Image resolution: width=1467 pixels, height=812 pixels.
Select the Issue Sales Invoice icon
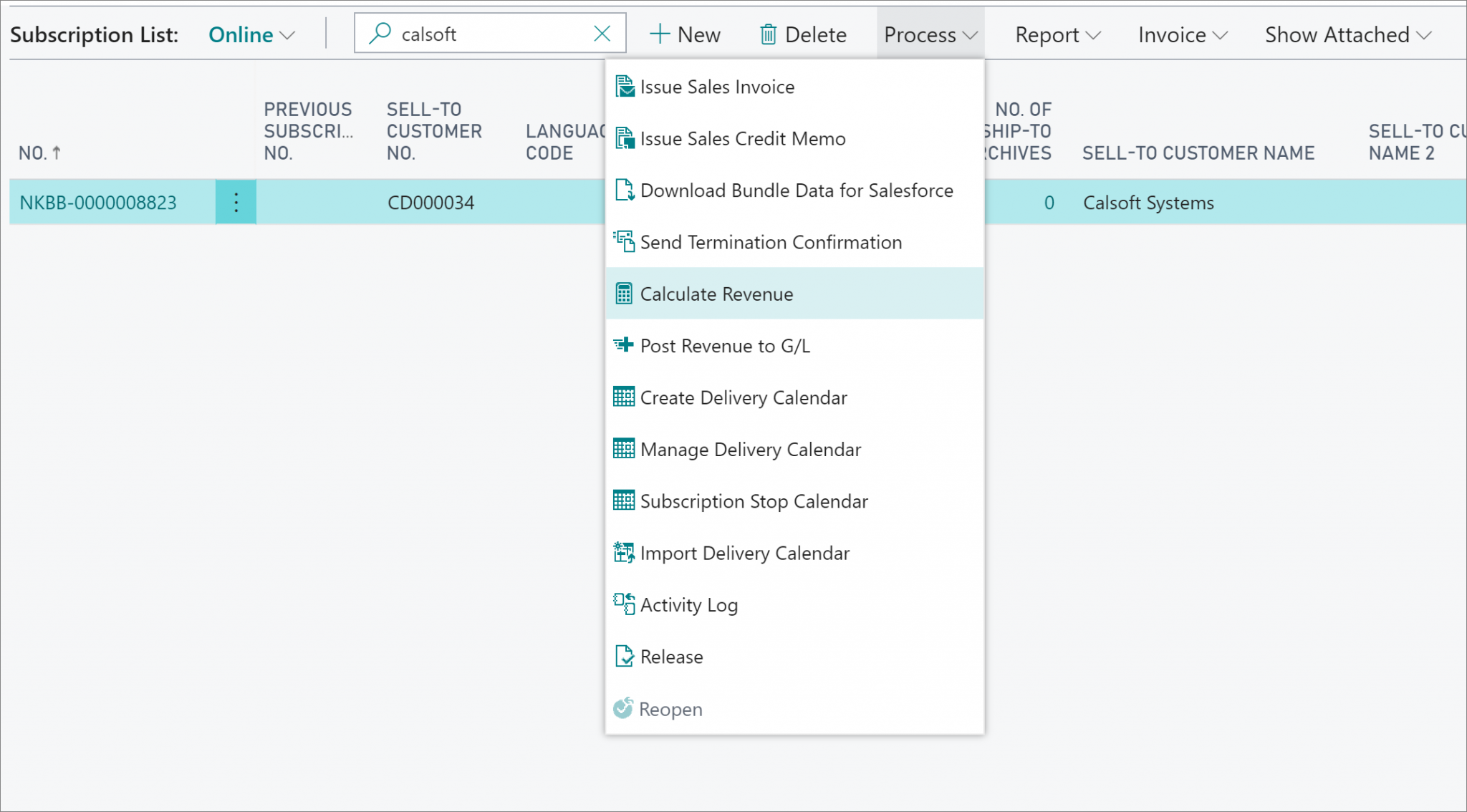point(625,86)
